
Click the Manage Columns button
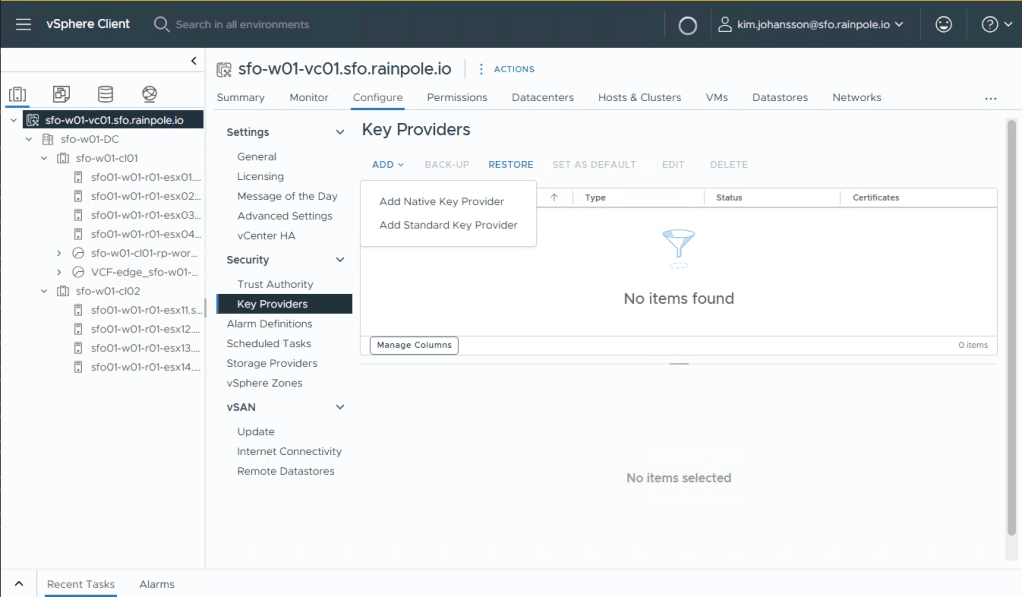tap(414, 345)
